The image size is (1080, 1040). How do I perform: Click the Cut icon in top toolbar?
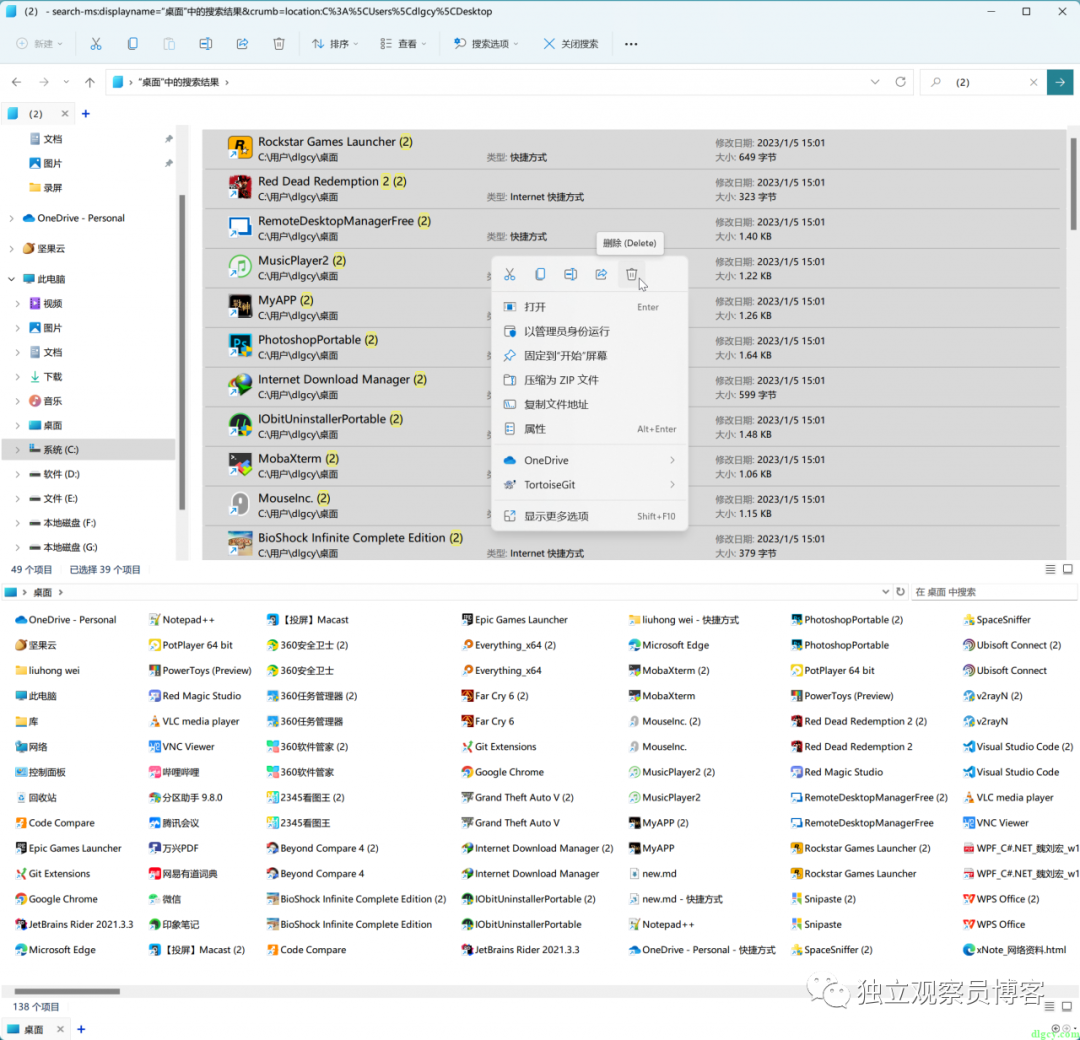(x=96, y=43)
